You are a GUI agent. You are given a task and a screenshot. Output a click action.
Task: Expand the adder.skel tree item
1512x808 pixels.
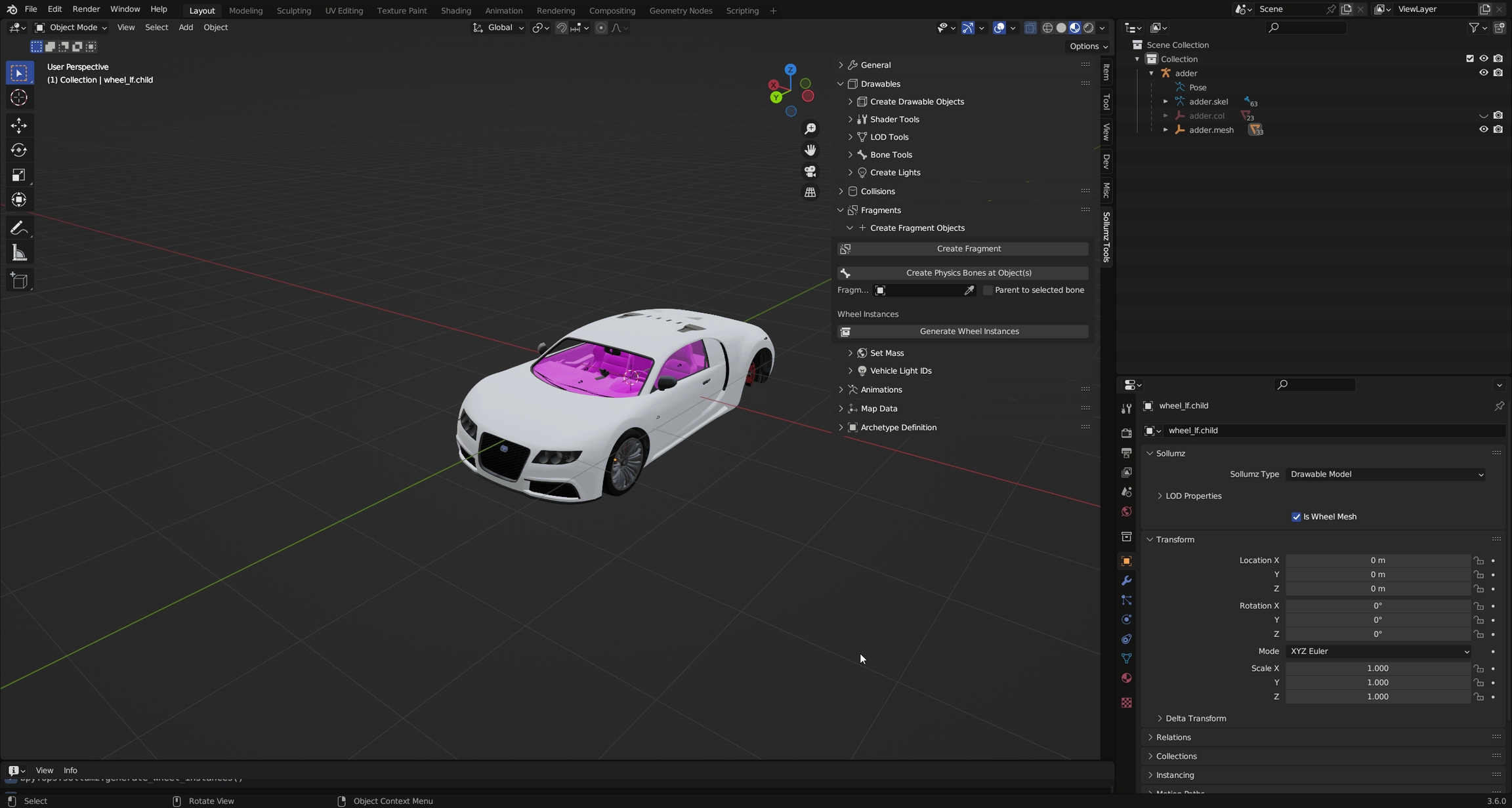pos(1165,102)
